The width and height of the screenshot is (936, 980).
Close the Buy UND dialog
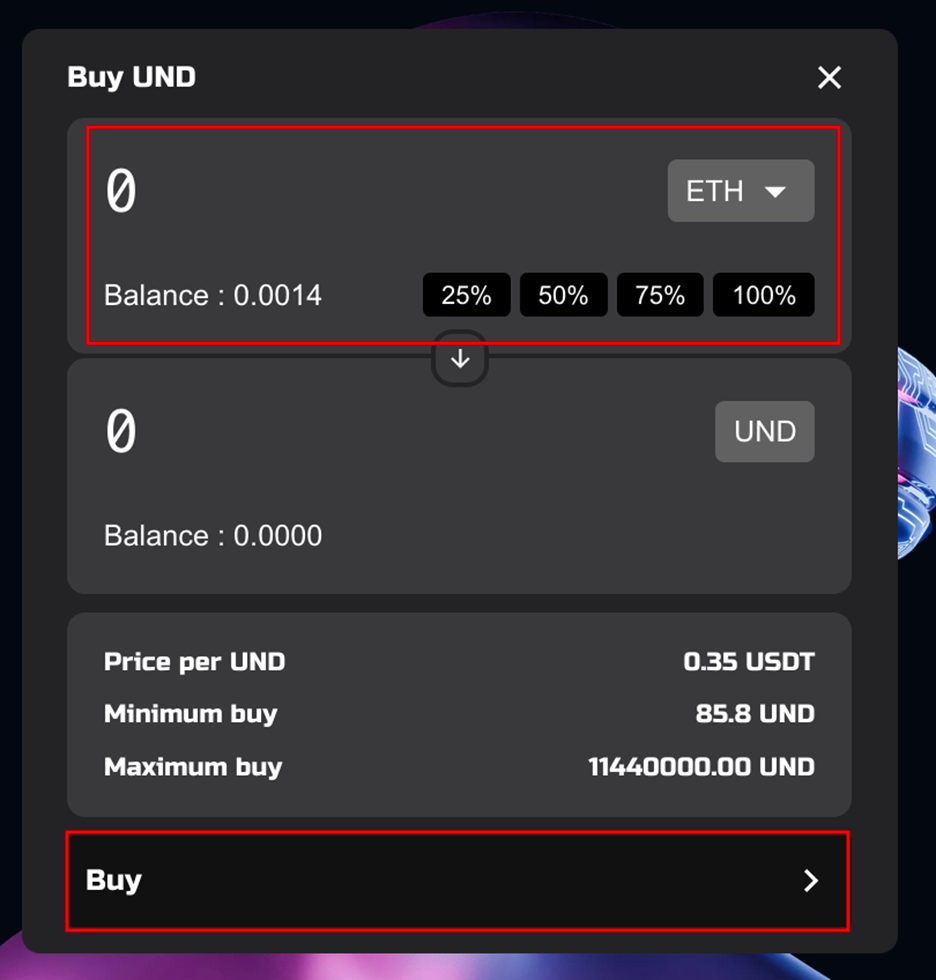click(x=829, y=78)
